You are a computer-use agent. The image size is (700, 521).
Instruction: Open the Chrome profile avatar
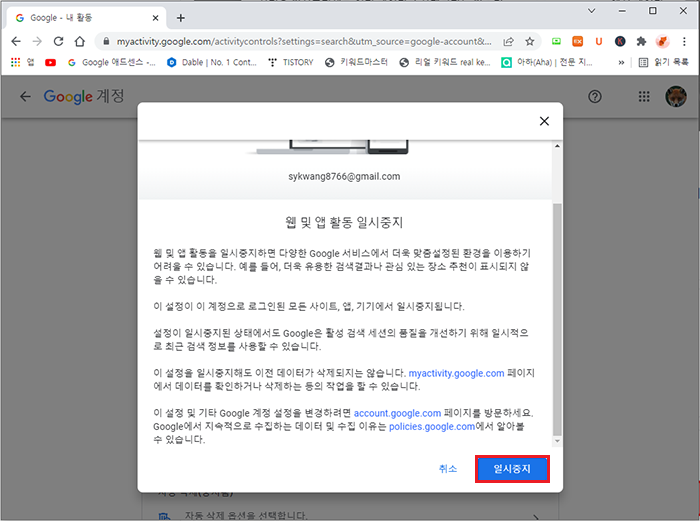coord(662,42)
